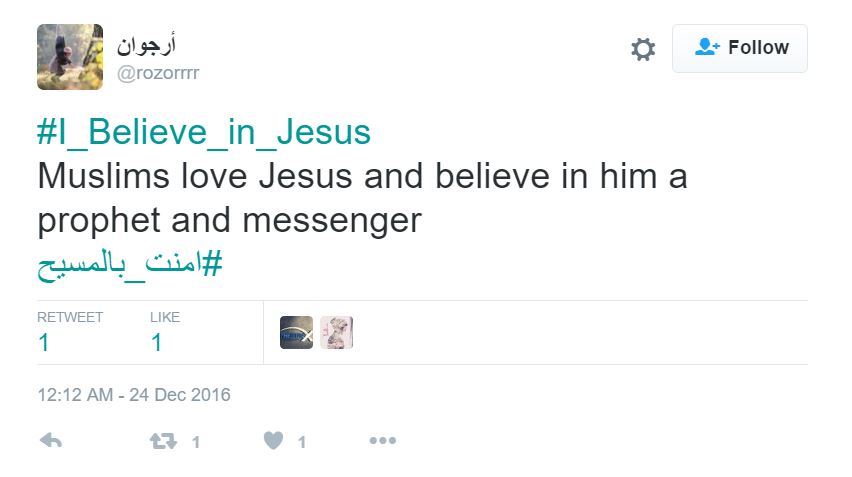Viewport: 852px width, 477px height.
Task: Click the person-plus icon on the Follow button
Action: (x=708, y=47)
